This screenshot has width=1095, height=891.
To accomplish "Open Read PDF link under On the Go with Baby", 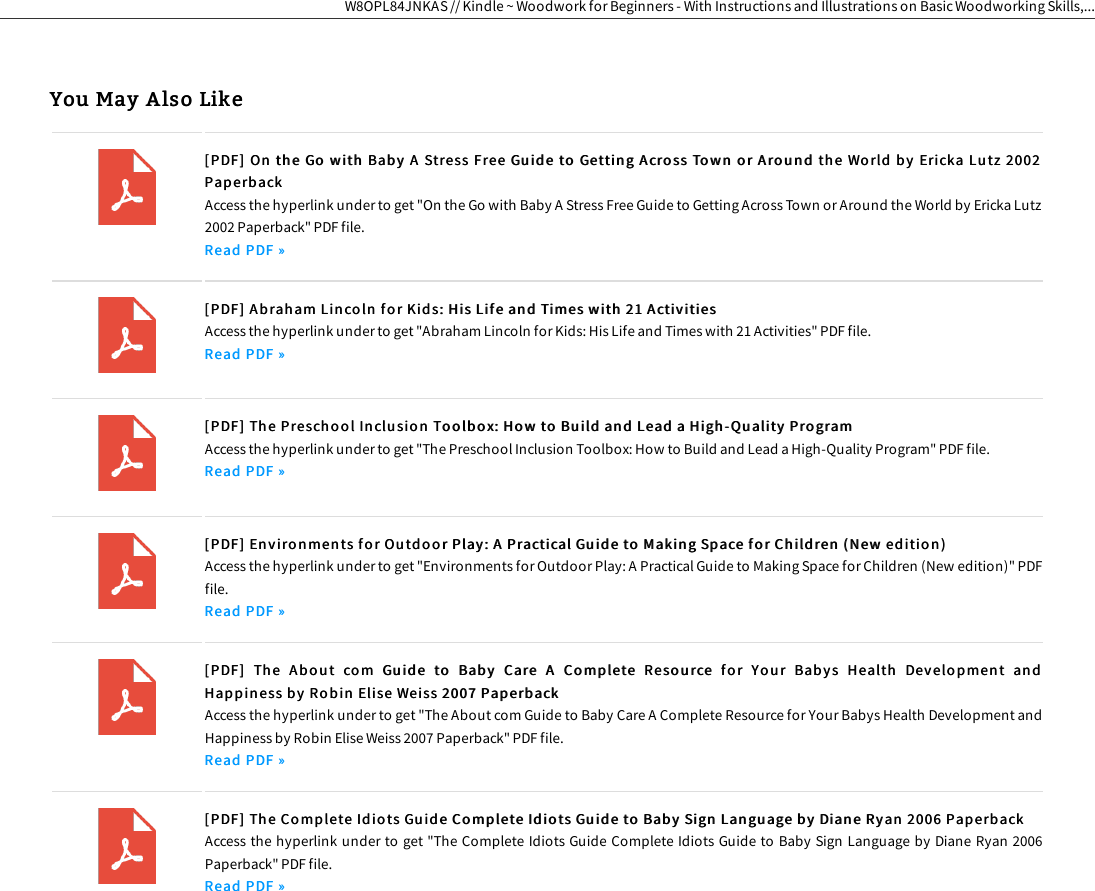I will [x=244, y=250].
